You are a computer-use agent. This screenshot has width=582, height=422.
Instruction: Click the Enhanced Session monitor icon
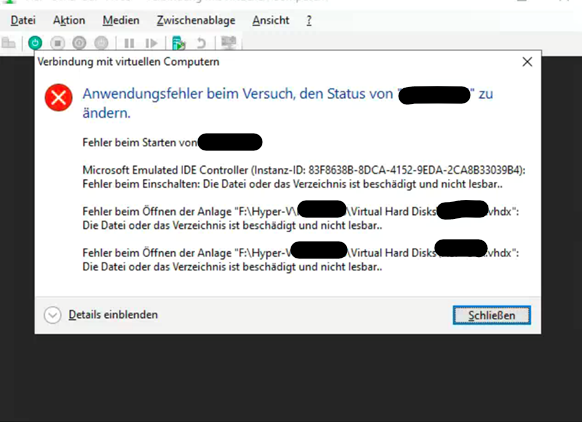click(229, 43)
